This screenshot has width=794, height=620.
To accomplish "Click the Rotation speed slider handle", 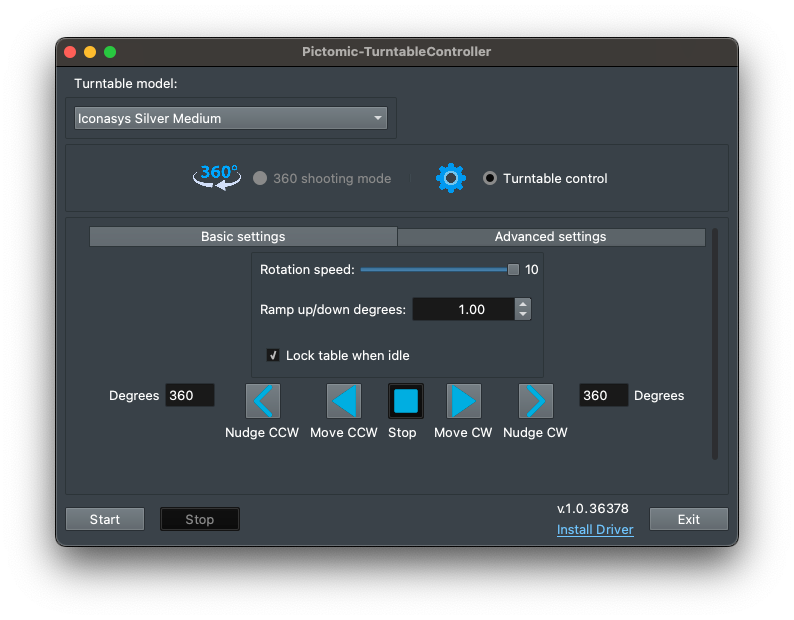I will coord(513,269).
